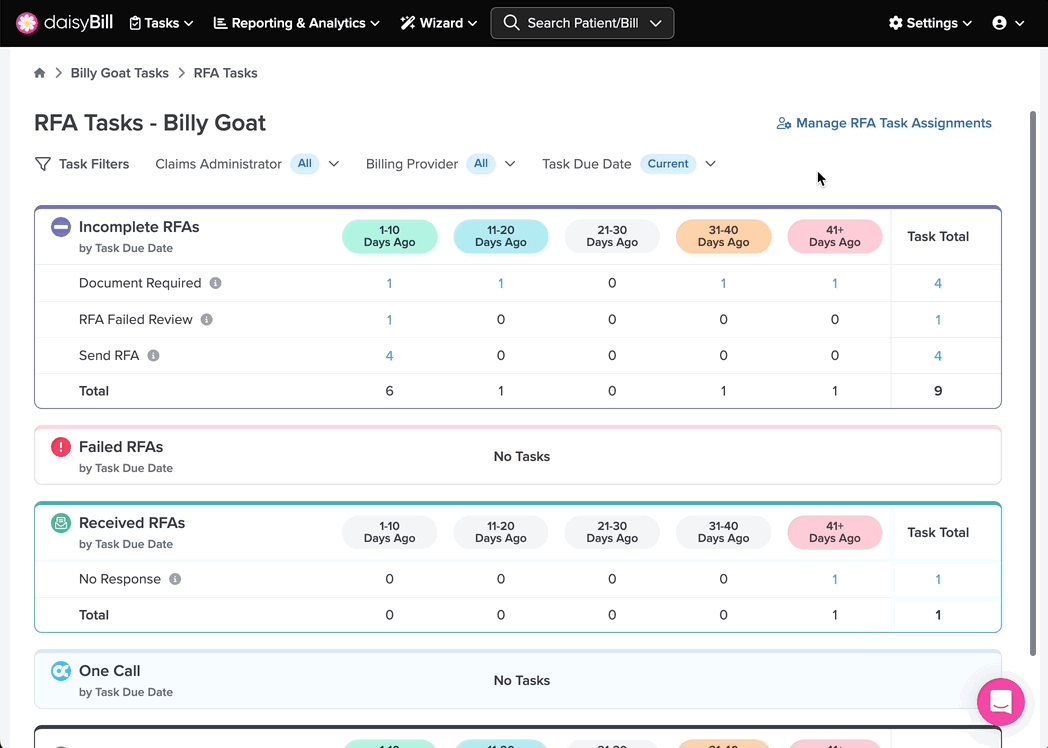Image resolution: width=1048 pixels, height=748 pixels.
Task: Expand the Billing Provider filter dropdown
Action: (510, 164)
